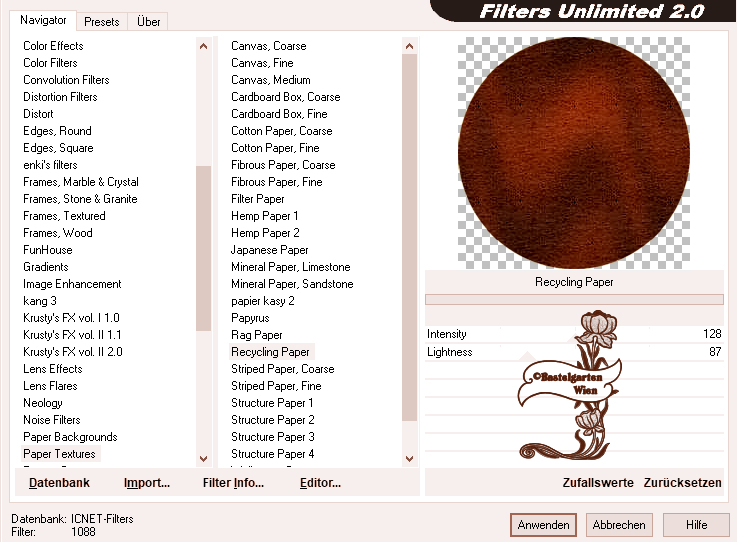The width and height of the screenshot is (737, 542).
Task: Select papier kasy 2 filter
Action: pyautogui.click(x=263, y=301)
